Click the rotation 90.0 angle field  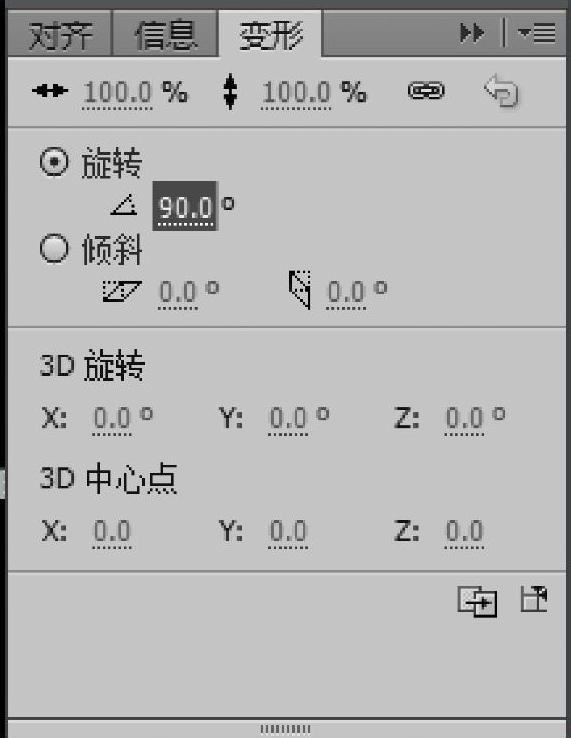point(185,206)
